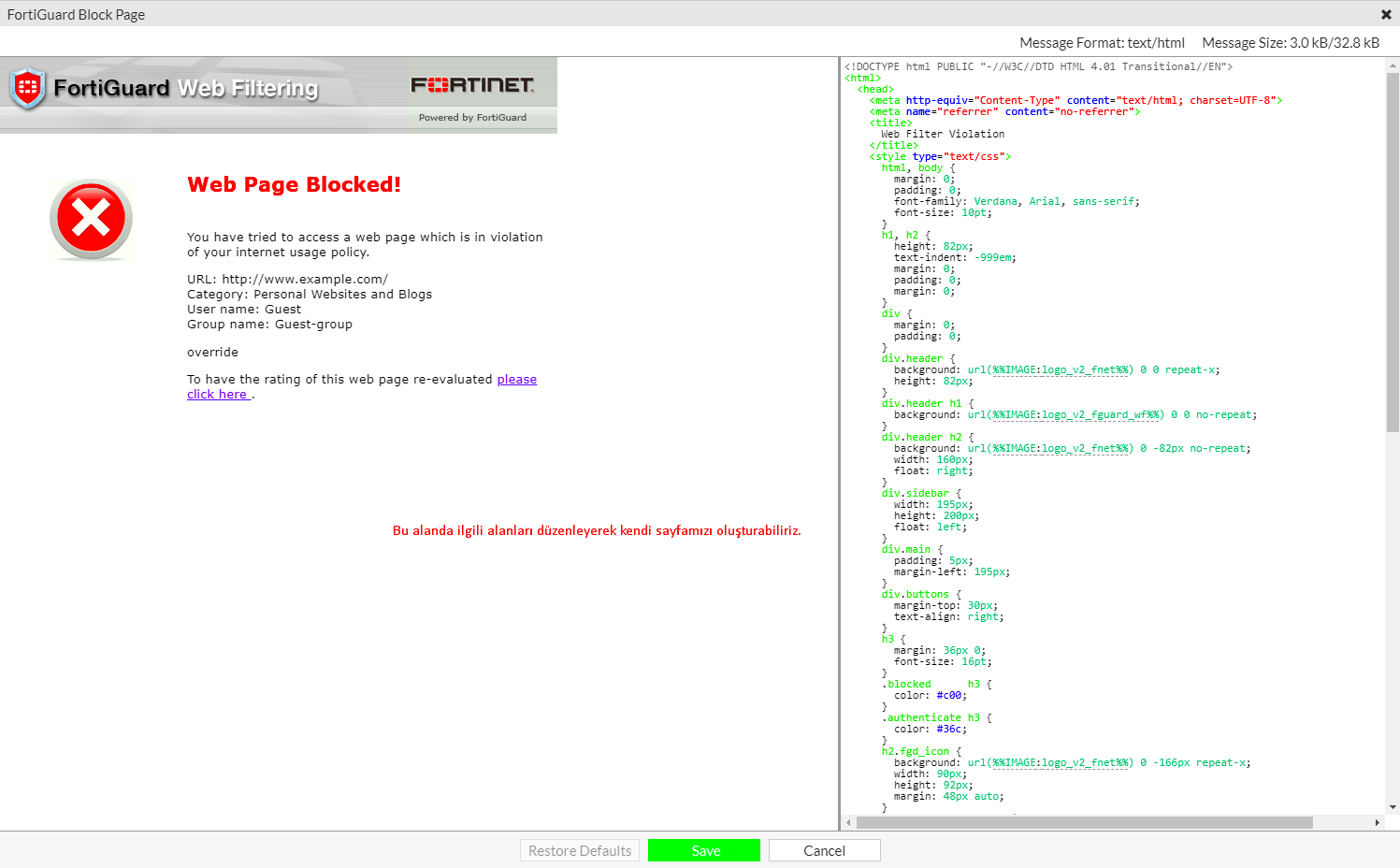Click 'Message Format: text/html' label

click(x=1102, y=42)
